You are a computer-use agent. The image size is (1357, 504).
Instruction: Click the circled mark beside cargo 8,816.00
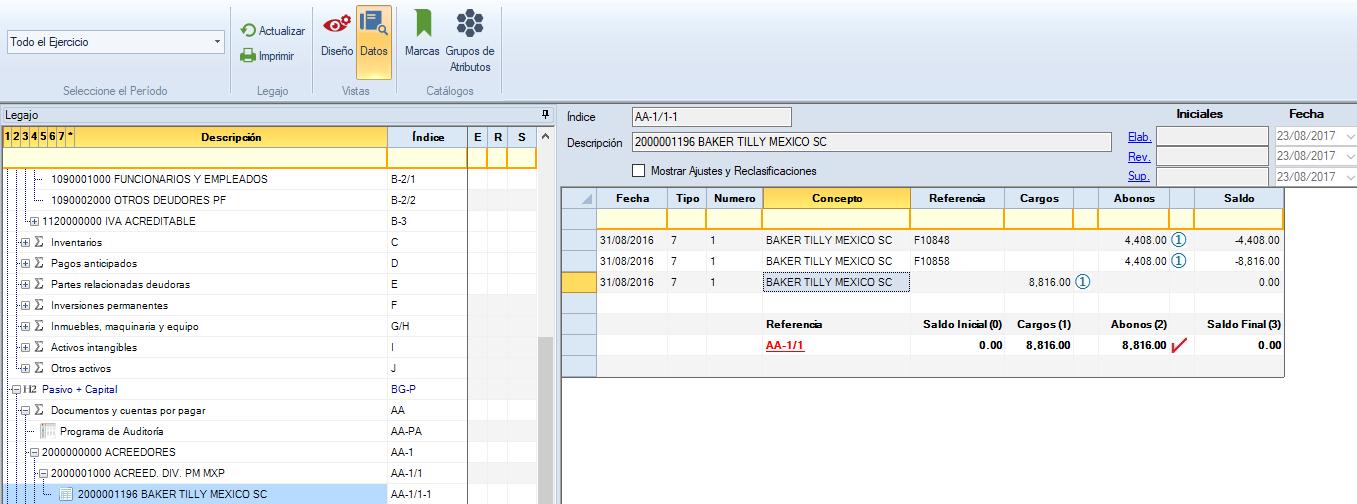coord(1083,282)
